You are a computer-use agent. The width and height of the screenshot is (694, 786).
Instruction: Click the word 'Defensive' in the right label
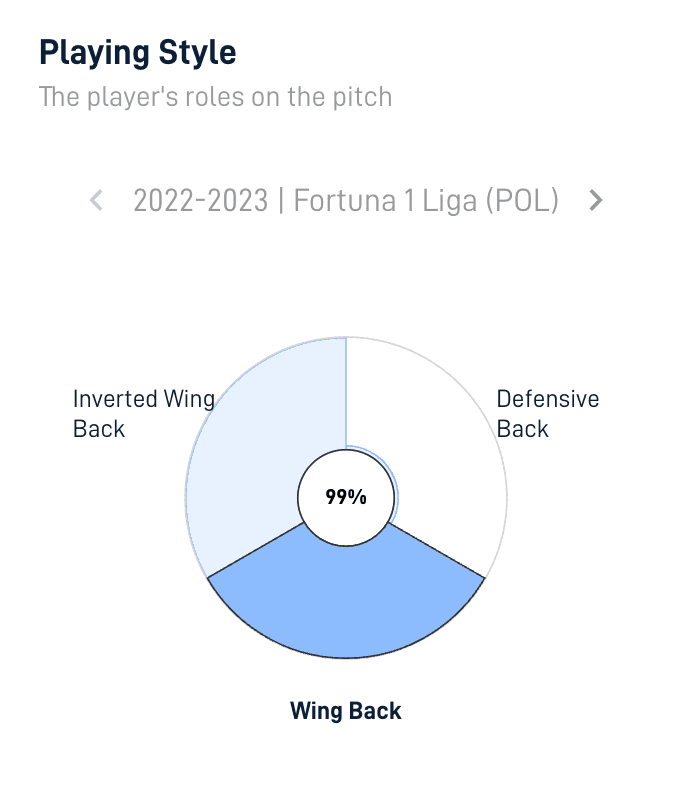[548, 399]
